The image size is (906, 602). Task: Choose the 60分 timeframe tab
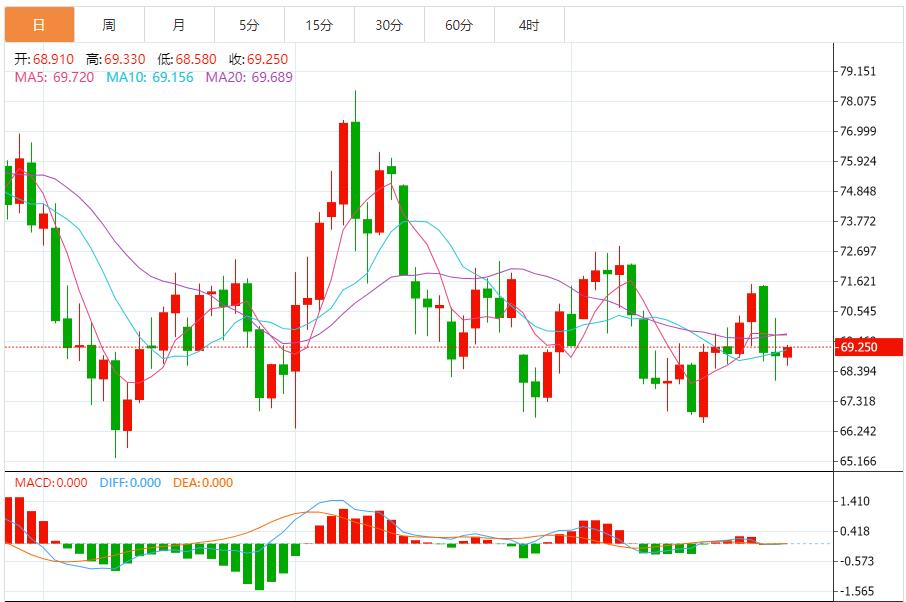459,25
